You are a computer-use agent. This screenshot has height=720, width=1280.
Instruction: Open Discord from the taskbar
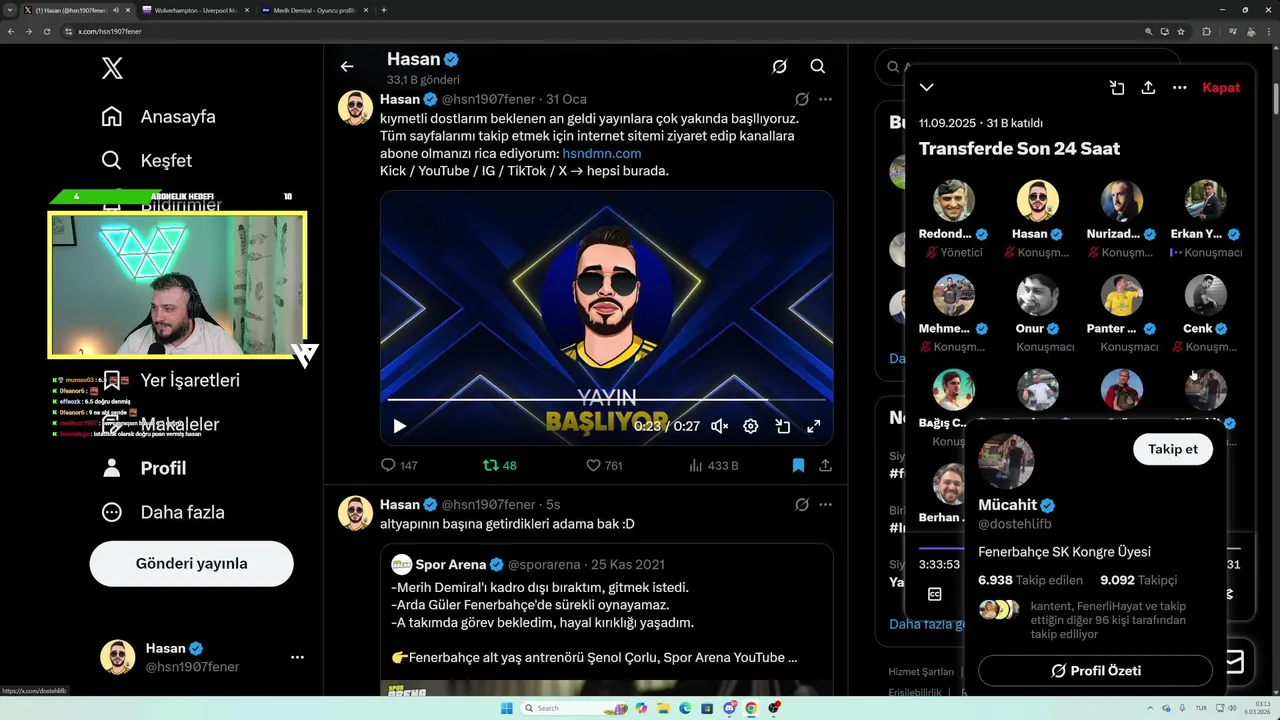click(729, 708)
